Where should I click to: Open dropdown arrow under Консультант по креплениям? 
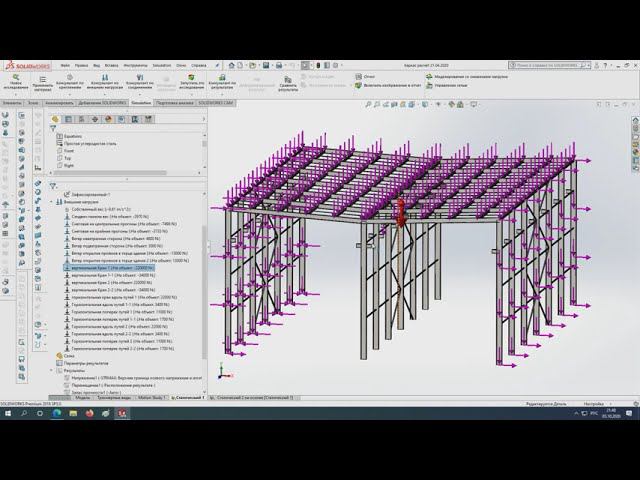[x=70, y=94]
